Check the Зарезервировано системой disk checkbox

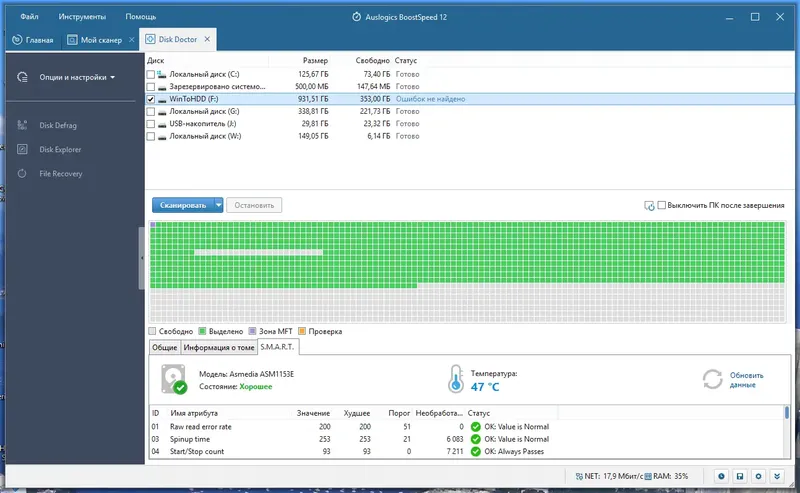151,87
